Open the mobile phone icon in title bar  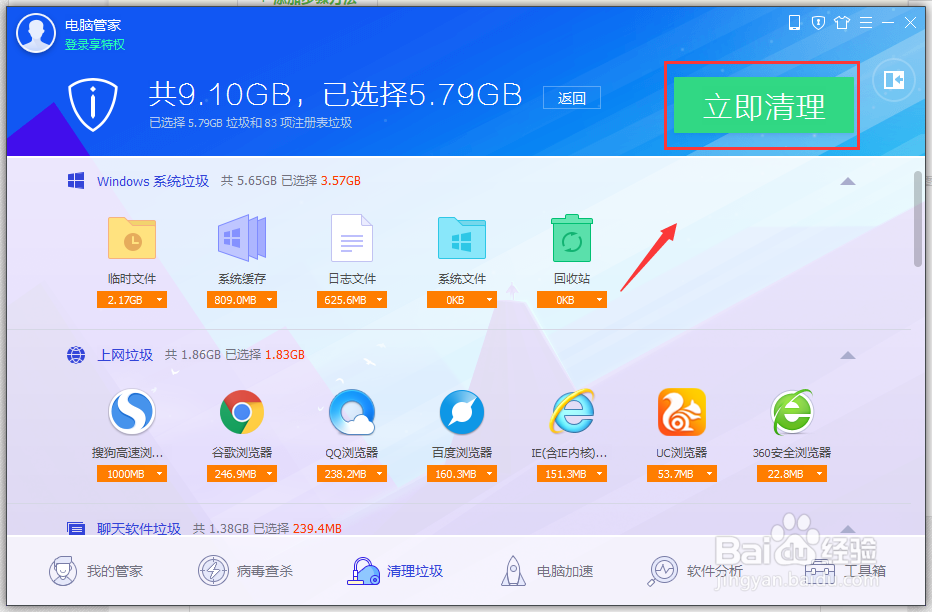(x=794, y=23)
